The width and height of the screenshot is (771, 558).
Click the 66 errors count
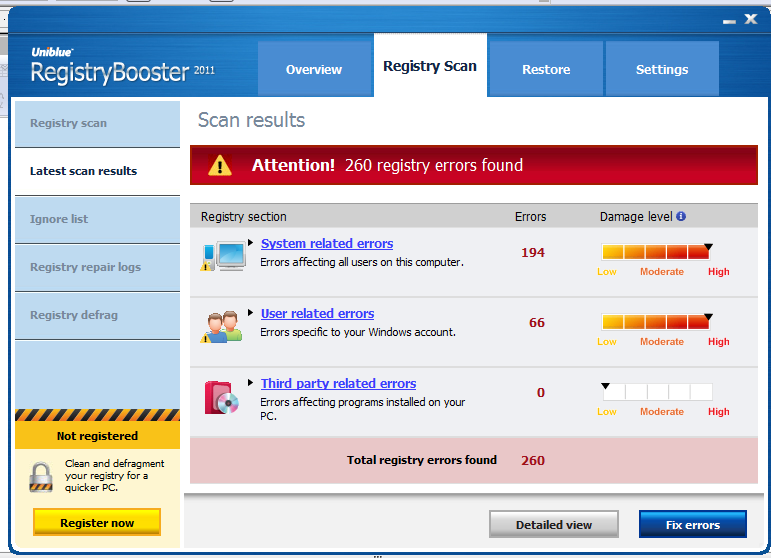pyautogui.click(x=537, y=323)
